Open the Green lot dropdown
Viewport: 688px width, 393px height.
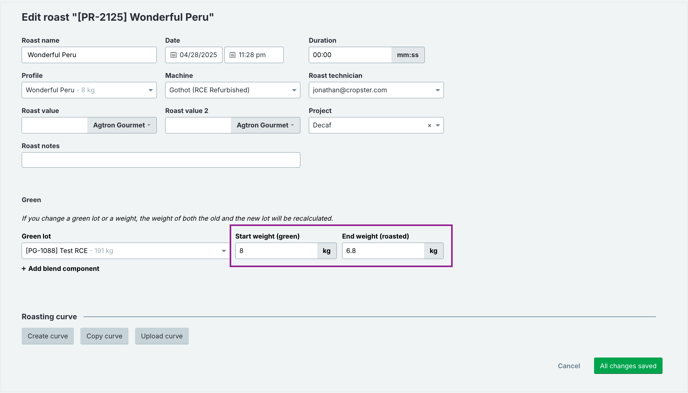[x=125, y=251]
